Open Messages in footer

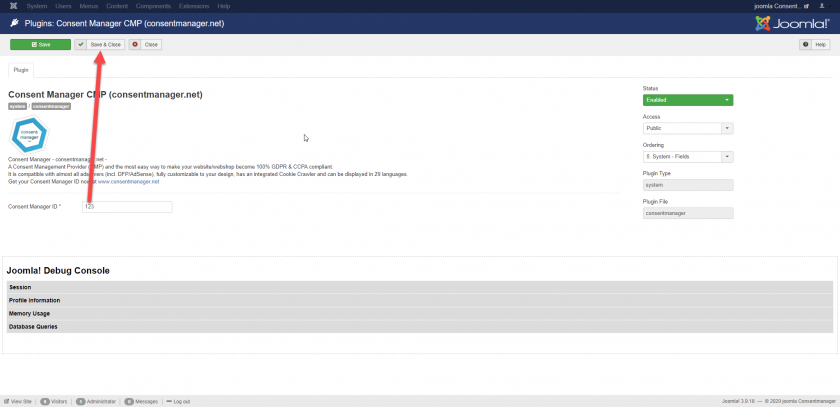pyautogui.click(x=141, y=401)
